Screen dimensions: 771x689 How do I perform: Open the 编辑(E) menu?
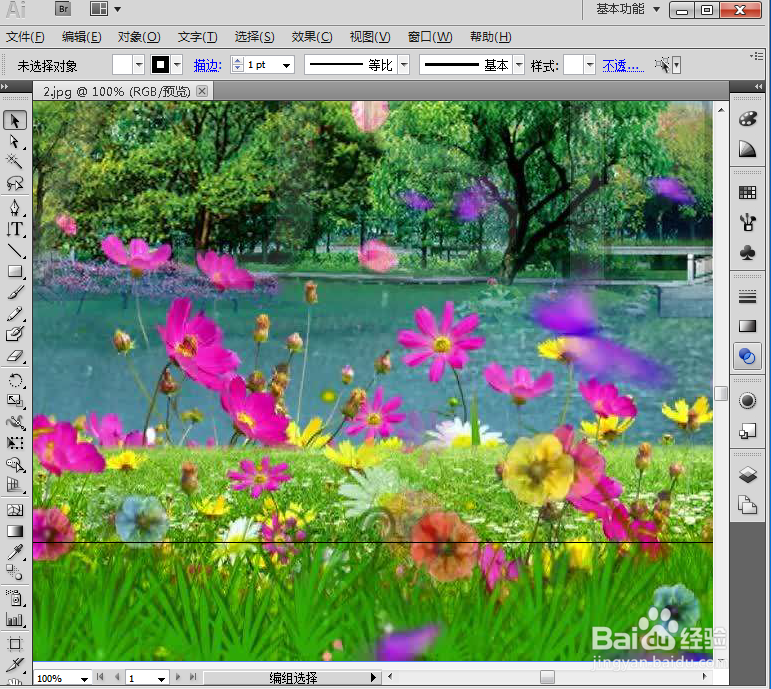82,37
